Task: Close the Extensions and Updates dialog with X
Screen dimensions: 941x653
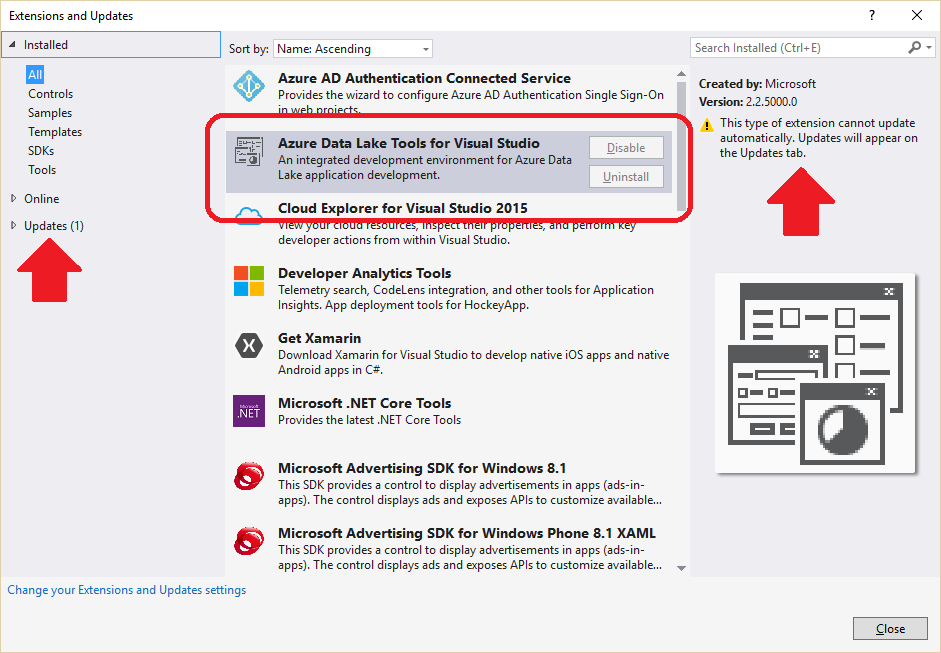Action: (917, 16)
